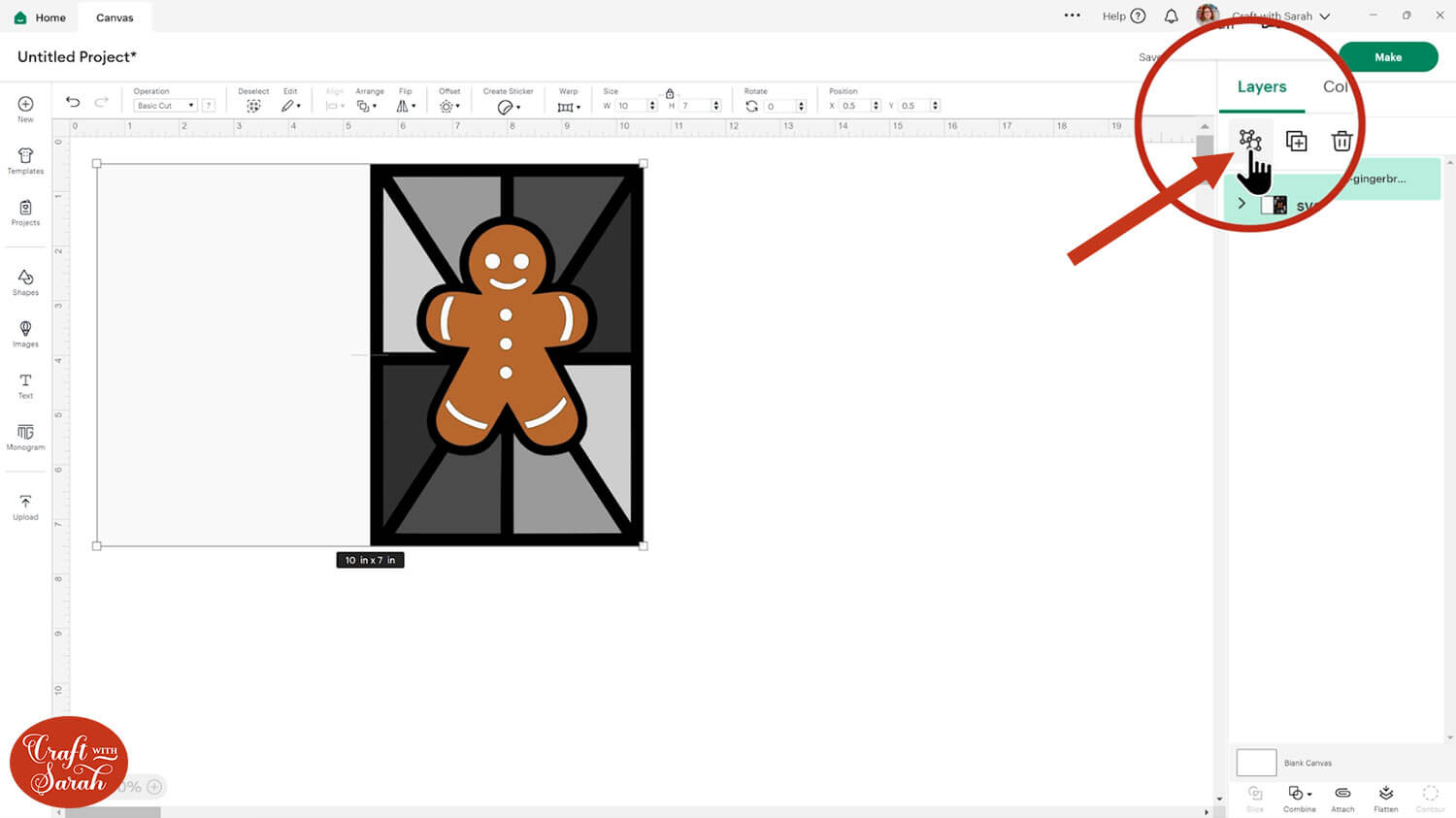Click the height H size field
This screenshot has height=818, width=1456.
(695, 106)
